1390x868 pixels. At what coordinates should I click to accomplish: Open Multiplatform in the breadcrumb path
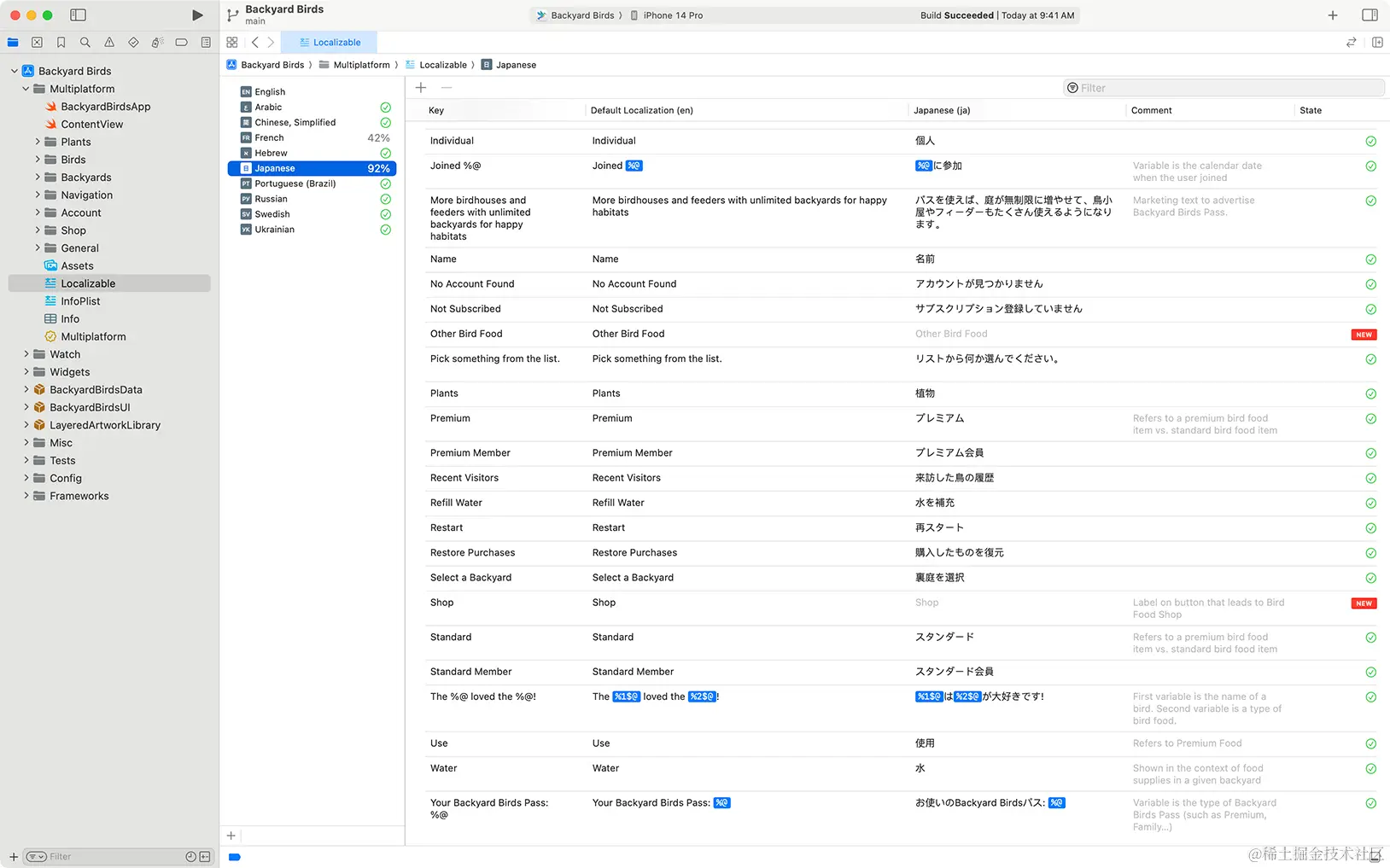click(x=362, y=64)
